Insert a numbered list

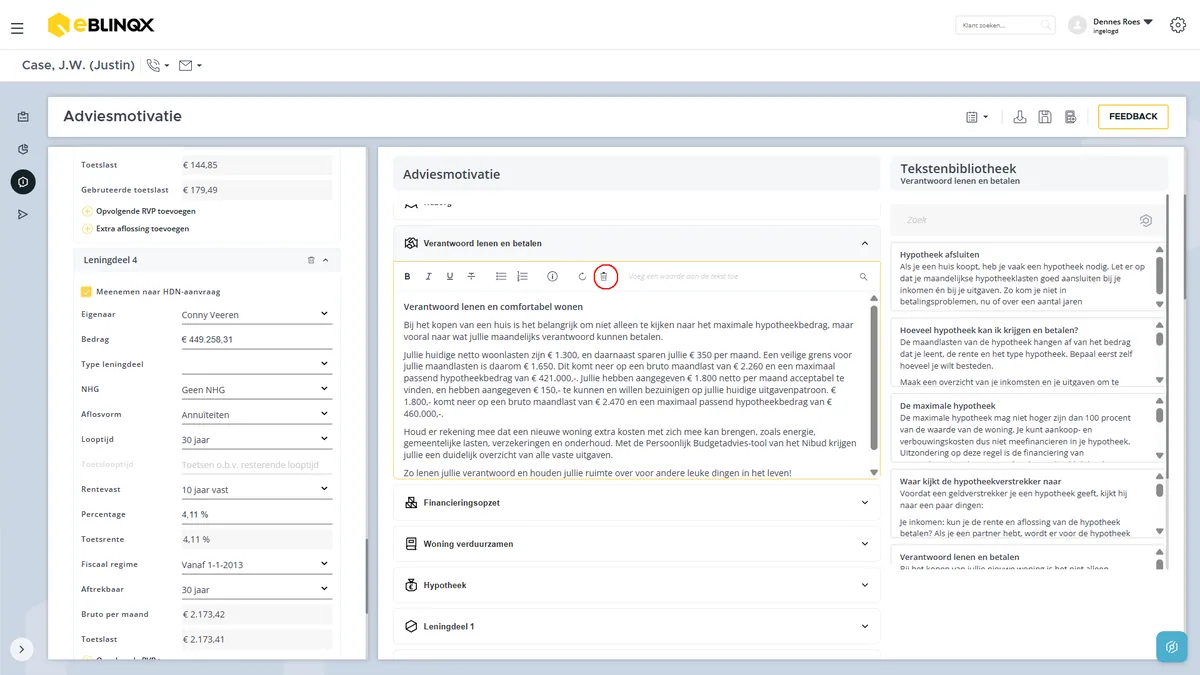(522, 276)
